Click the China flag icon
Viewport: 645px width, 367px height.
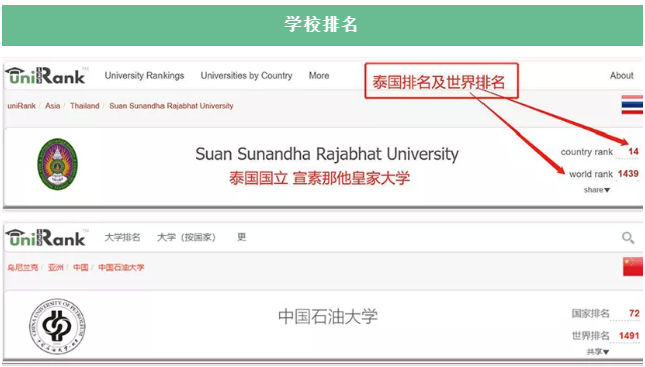tap(633, 266)
